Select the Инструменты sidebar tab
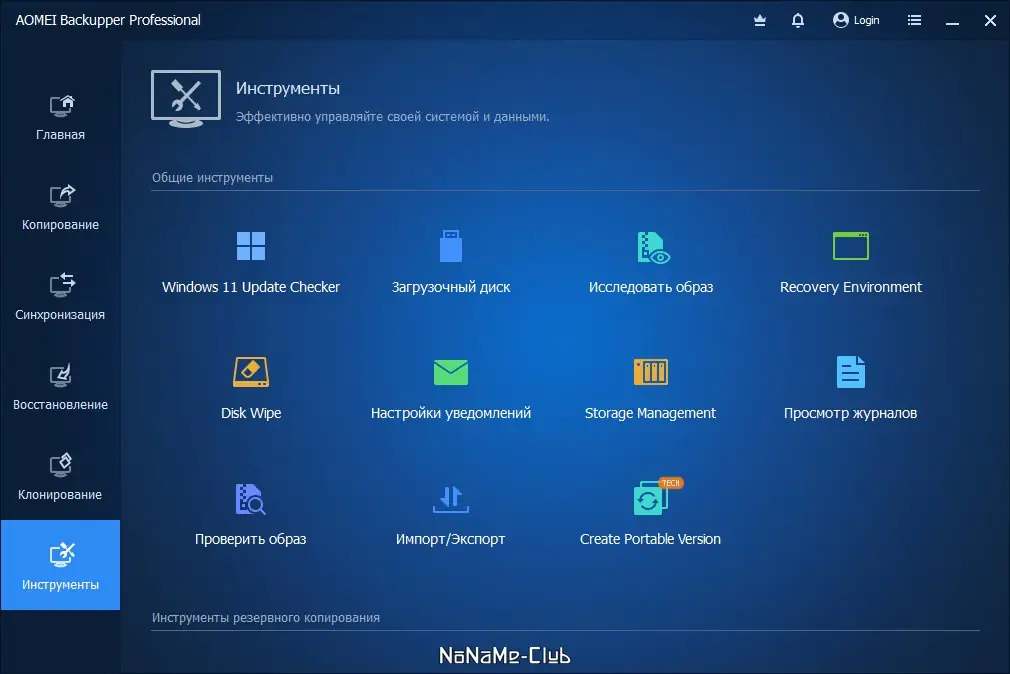 tap(61, 565)
